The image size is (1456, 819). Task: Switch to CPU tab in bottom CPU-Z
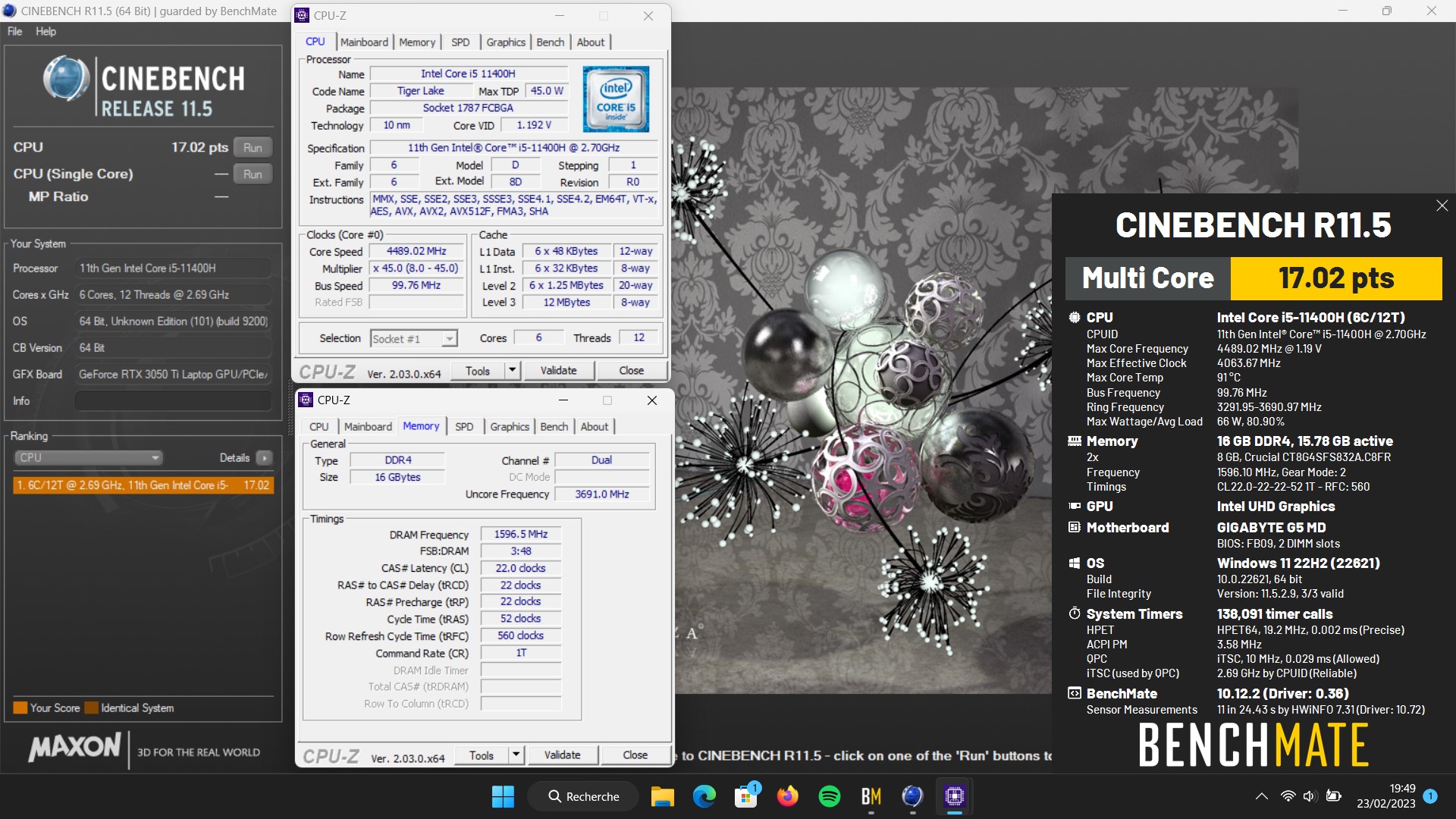(319, 427)
